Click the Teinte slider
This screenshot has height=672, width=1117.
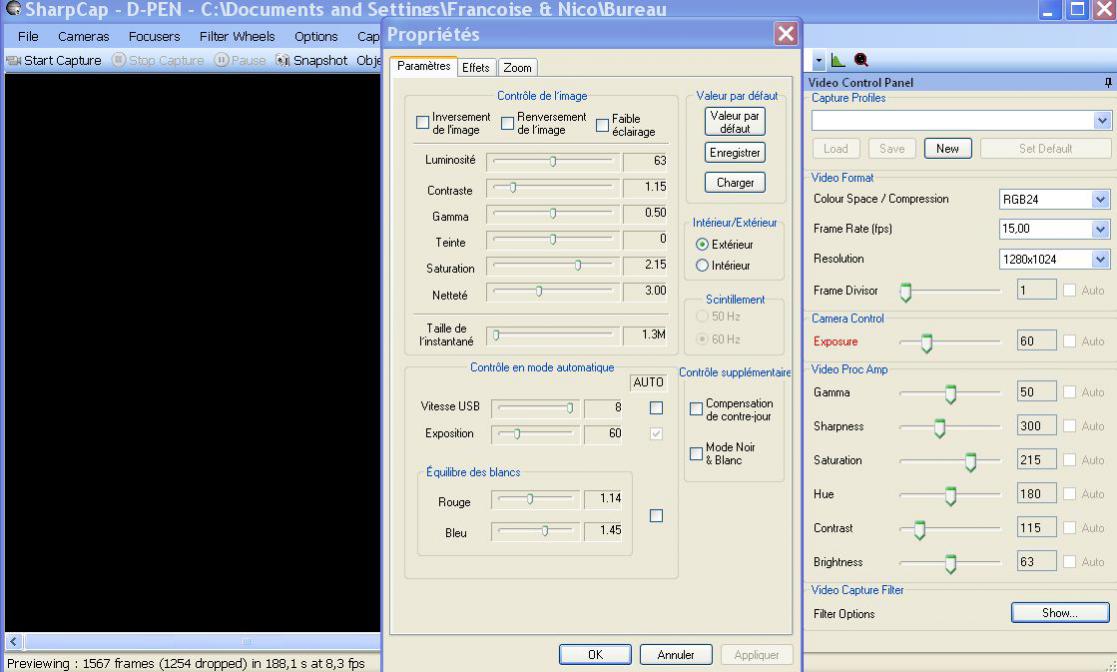click(553, 240)
